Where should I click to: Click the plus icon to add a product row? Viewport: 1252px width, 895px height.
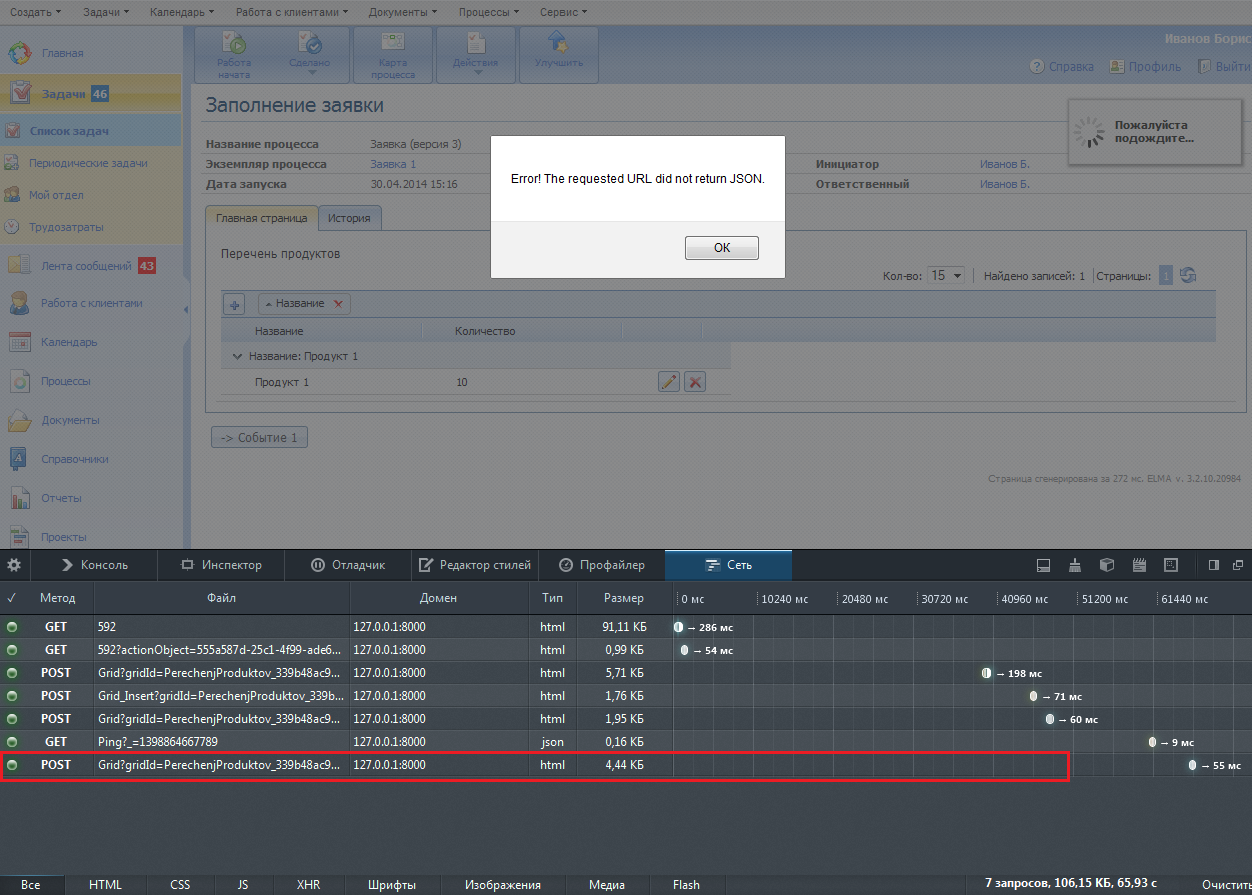tap(233, 304)
